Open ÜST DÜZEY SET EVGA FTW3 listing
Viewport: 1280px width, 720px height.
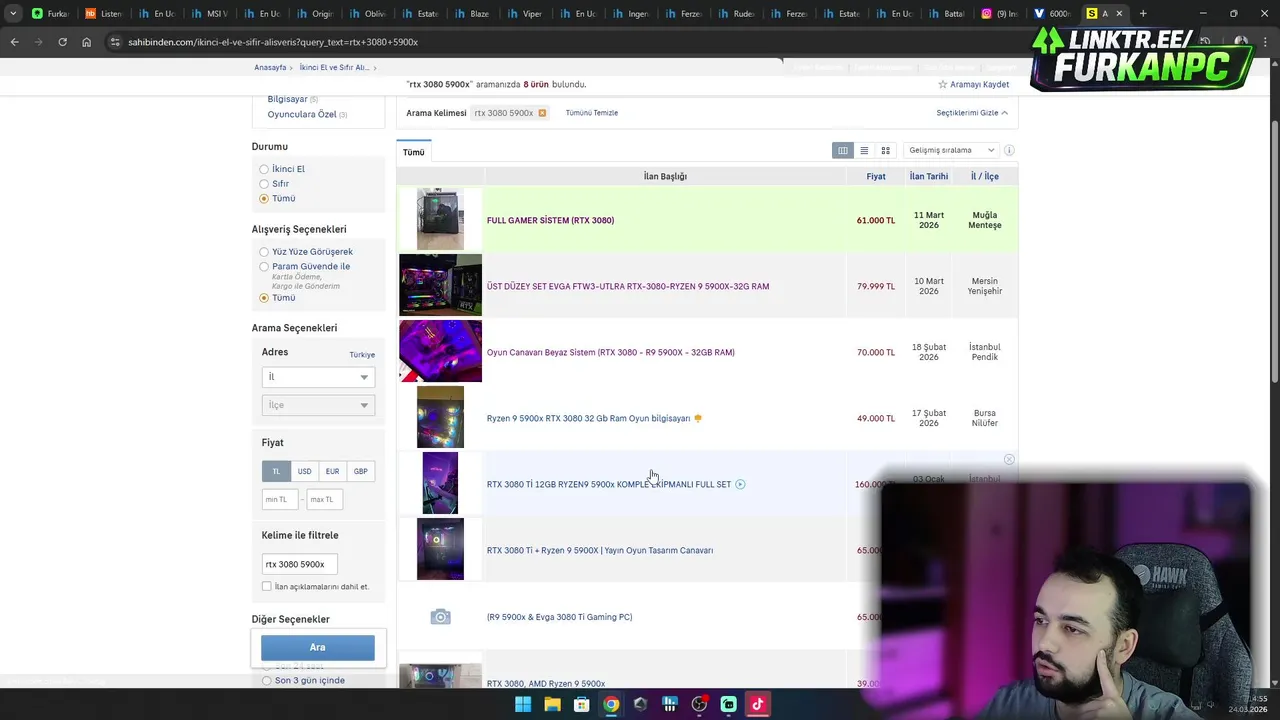coord(628,286)
